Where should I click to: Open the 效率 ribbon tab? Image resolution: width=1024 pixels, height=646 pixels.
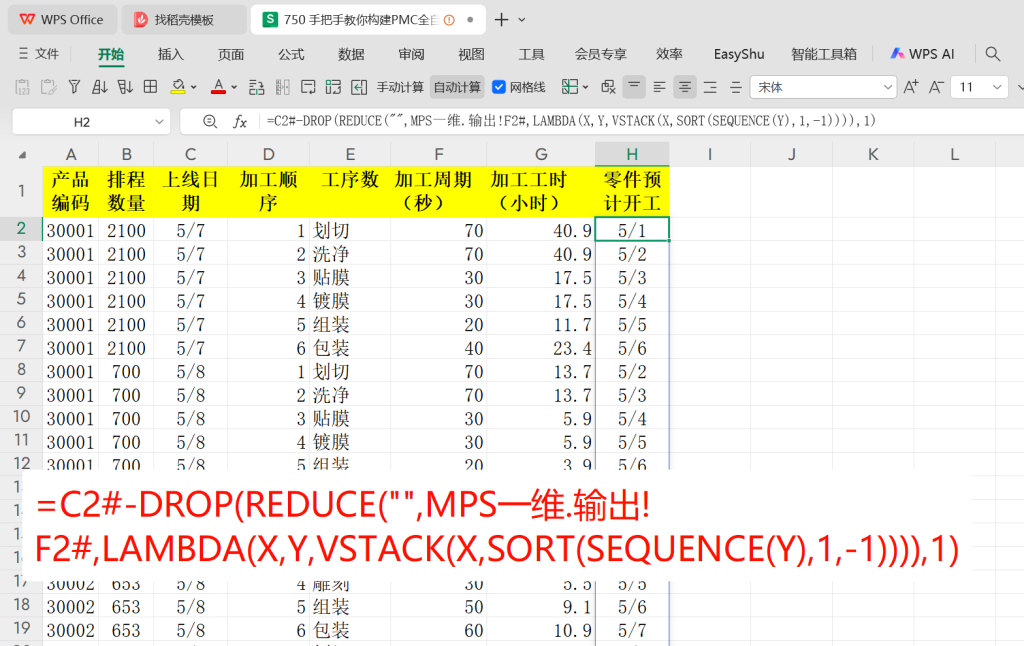coord(669,54)
